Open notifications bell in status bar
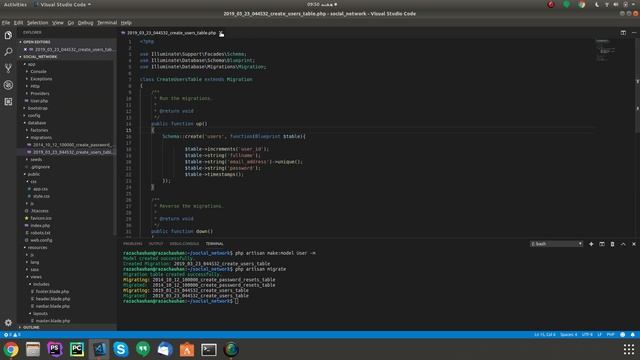640x360 pixels. click(633, 335)
